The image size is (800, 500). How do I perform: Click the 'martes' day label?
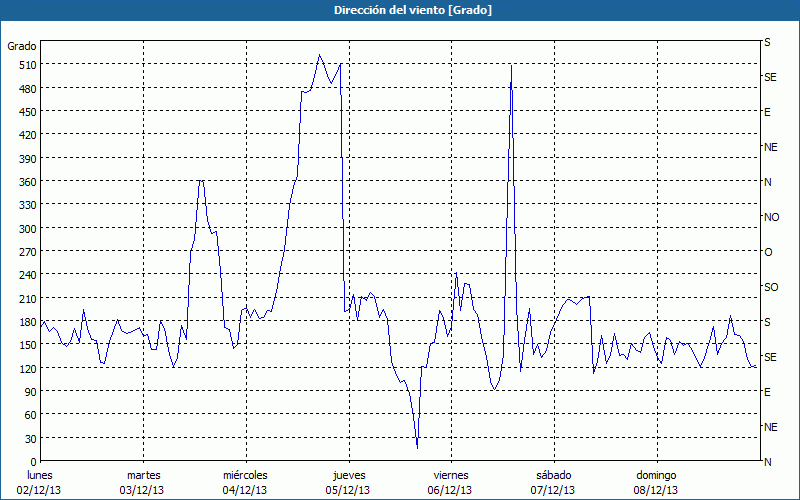coord(144,475)
